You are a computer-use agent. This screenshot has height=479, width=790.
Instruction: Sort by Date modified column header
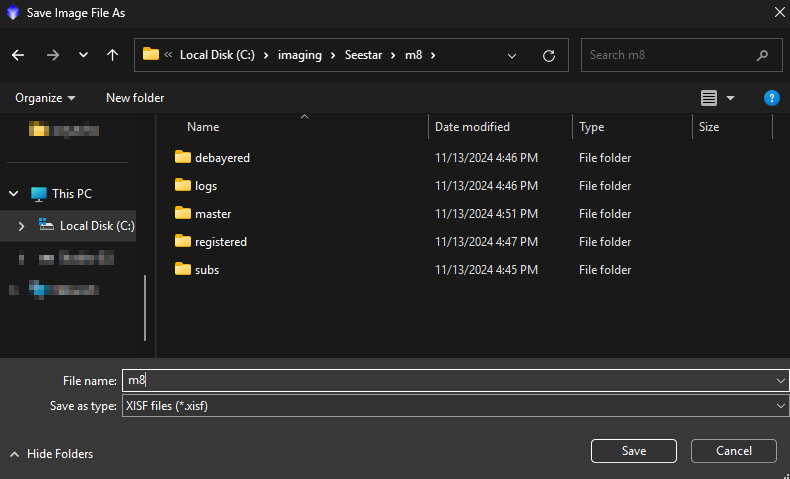(472, 127)
